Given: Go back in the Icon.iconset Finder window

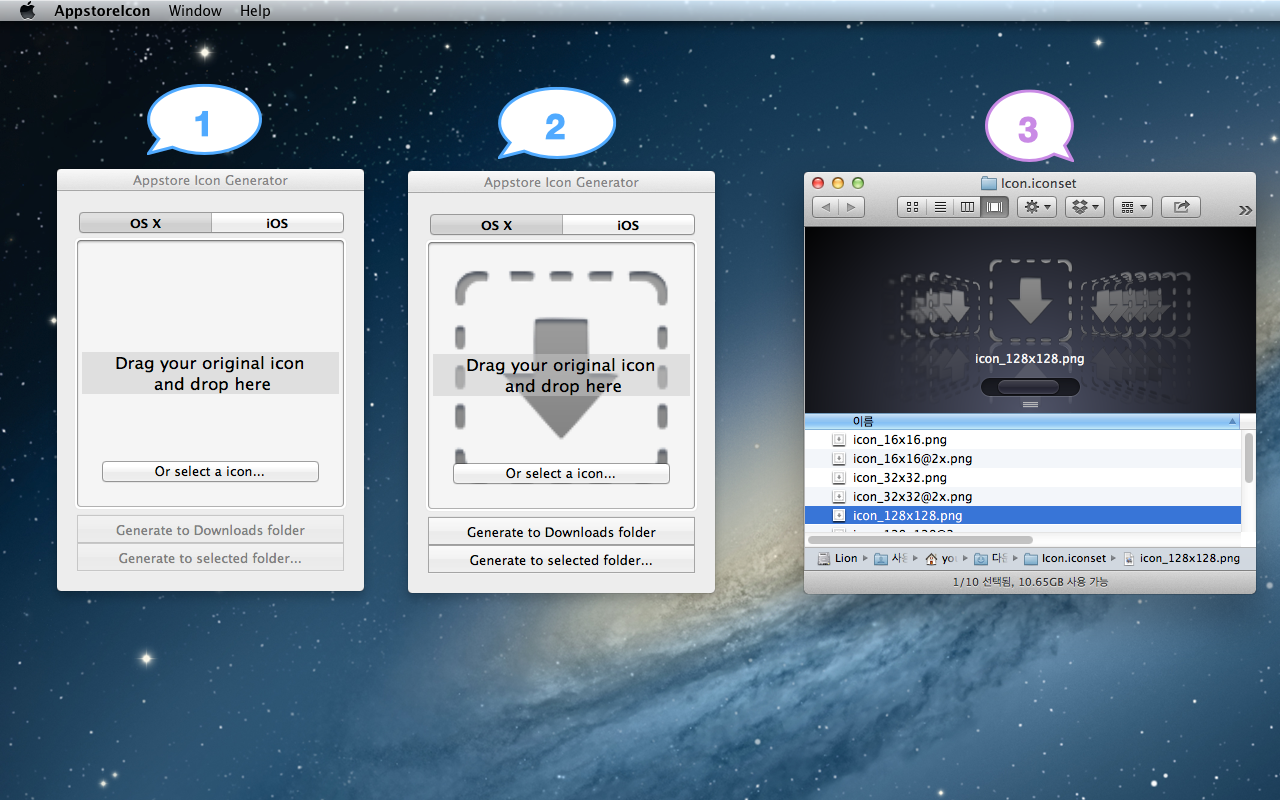Looking at the screenshot, I should (x=825, y=207).
